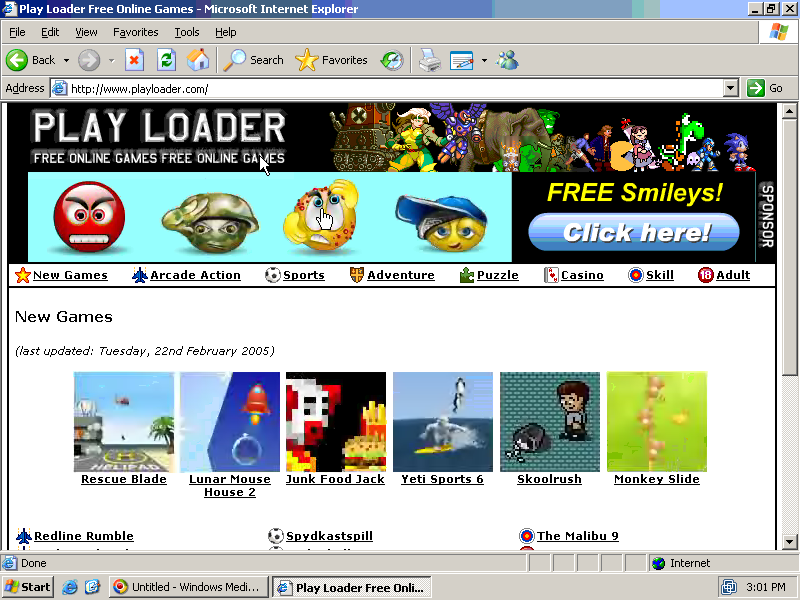Open the Forward button history dropdown arrow
800x600 pixels.
pyautogui.click(x=111, y=60)
